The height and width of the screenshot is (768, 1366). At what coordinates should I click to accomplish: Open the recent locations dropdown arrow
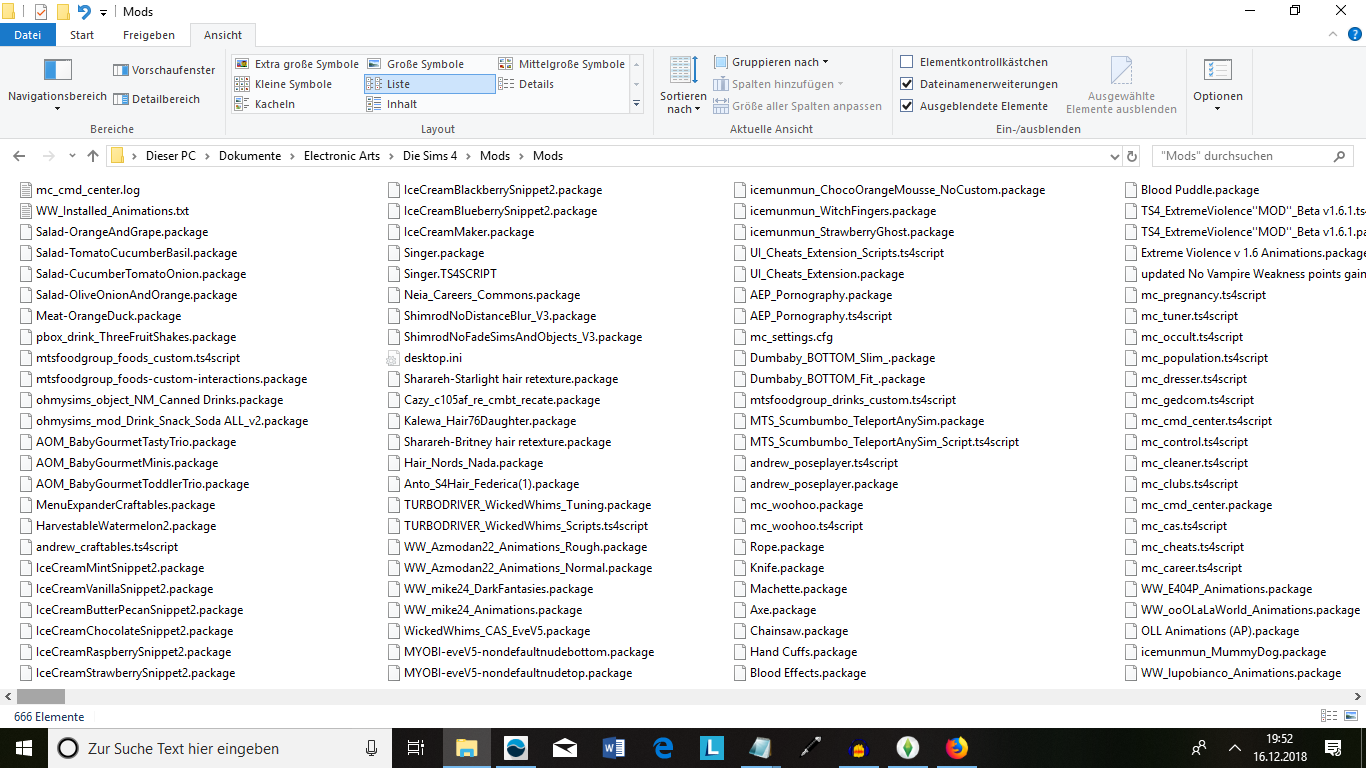(70, 156)
